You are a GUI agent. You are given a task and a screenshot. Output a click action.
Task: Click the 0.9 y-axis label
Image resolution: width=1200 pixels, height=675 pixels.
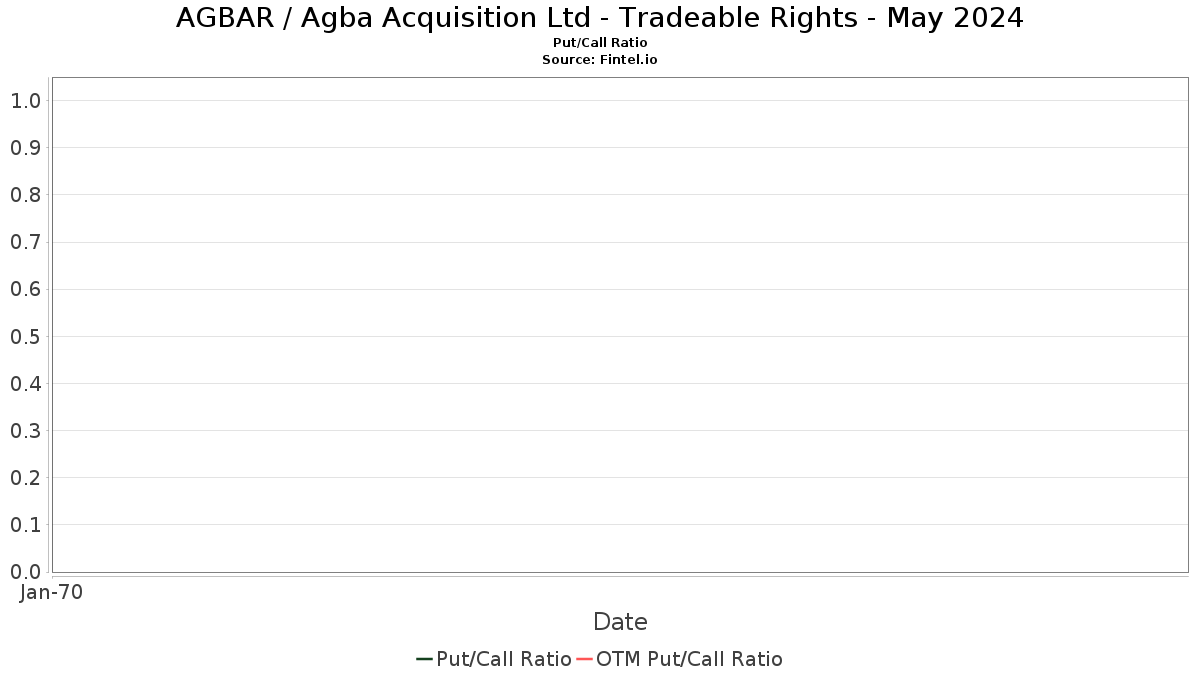coord(25,147)
